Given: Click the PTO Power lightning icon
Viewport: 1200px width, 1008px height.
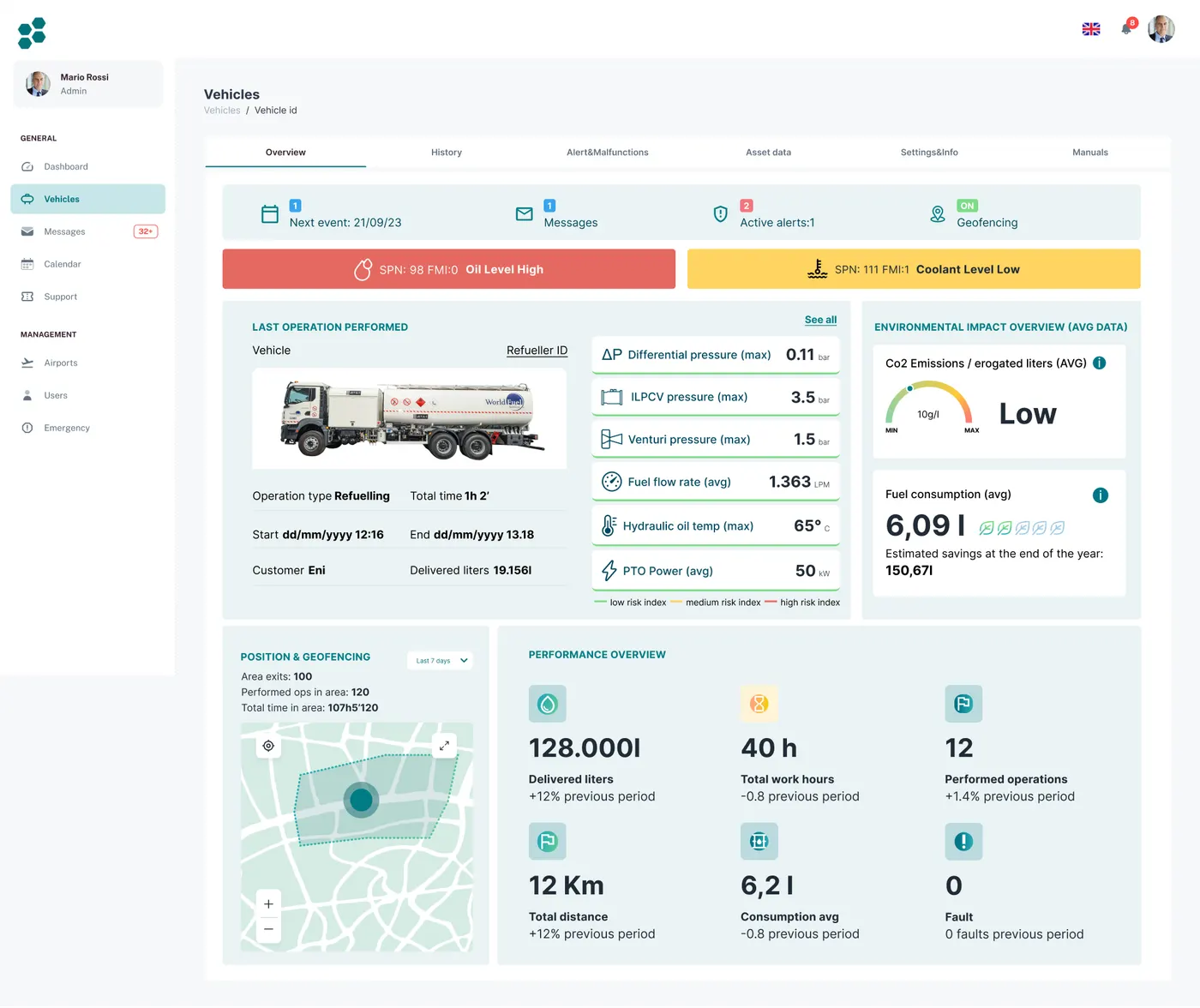Looking at the screenshot, I should click(609, 571).
